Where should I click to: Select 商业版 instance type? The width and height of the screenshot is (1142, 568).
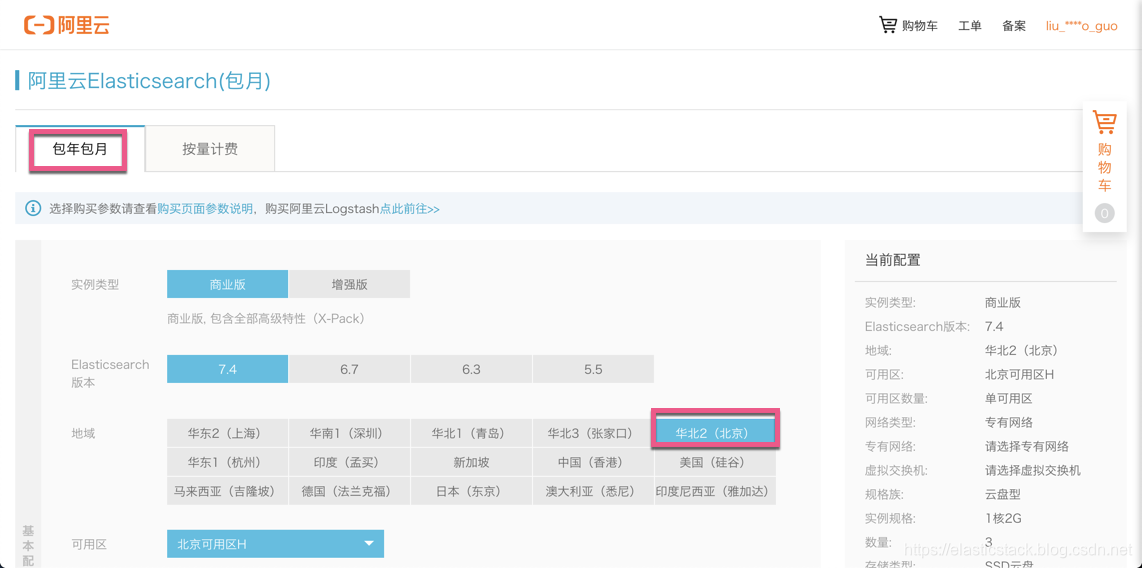click(x=227, y=285)
